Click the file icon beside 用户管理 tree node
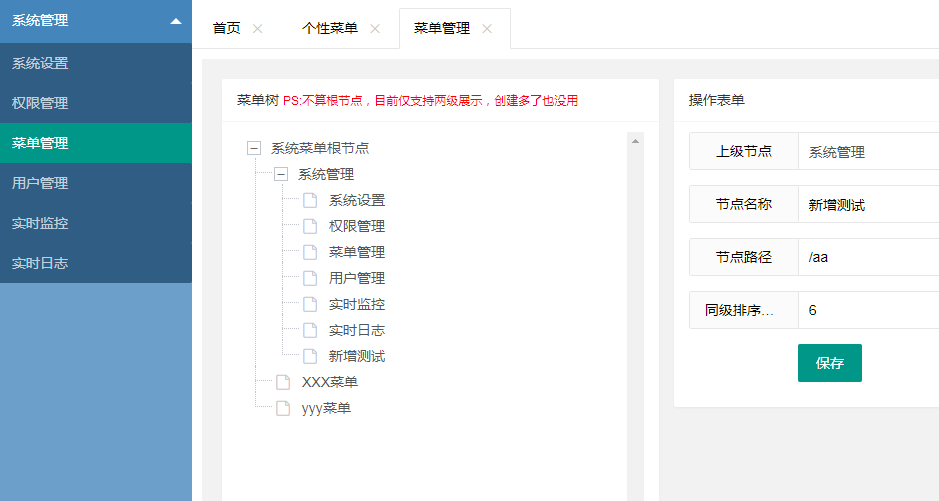Image resolution: width=939 pixels, height=501 pixels. [310, 278]
